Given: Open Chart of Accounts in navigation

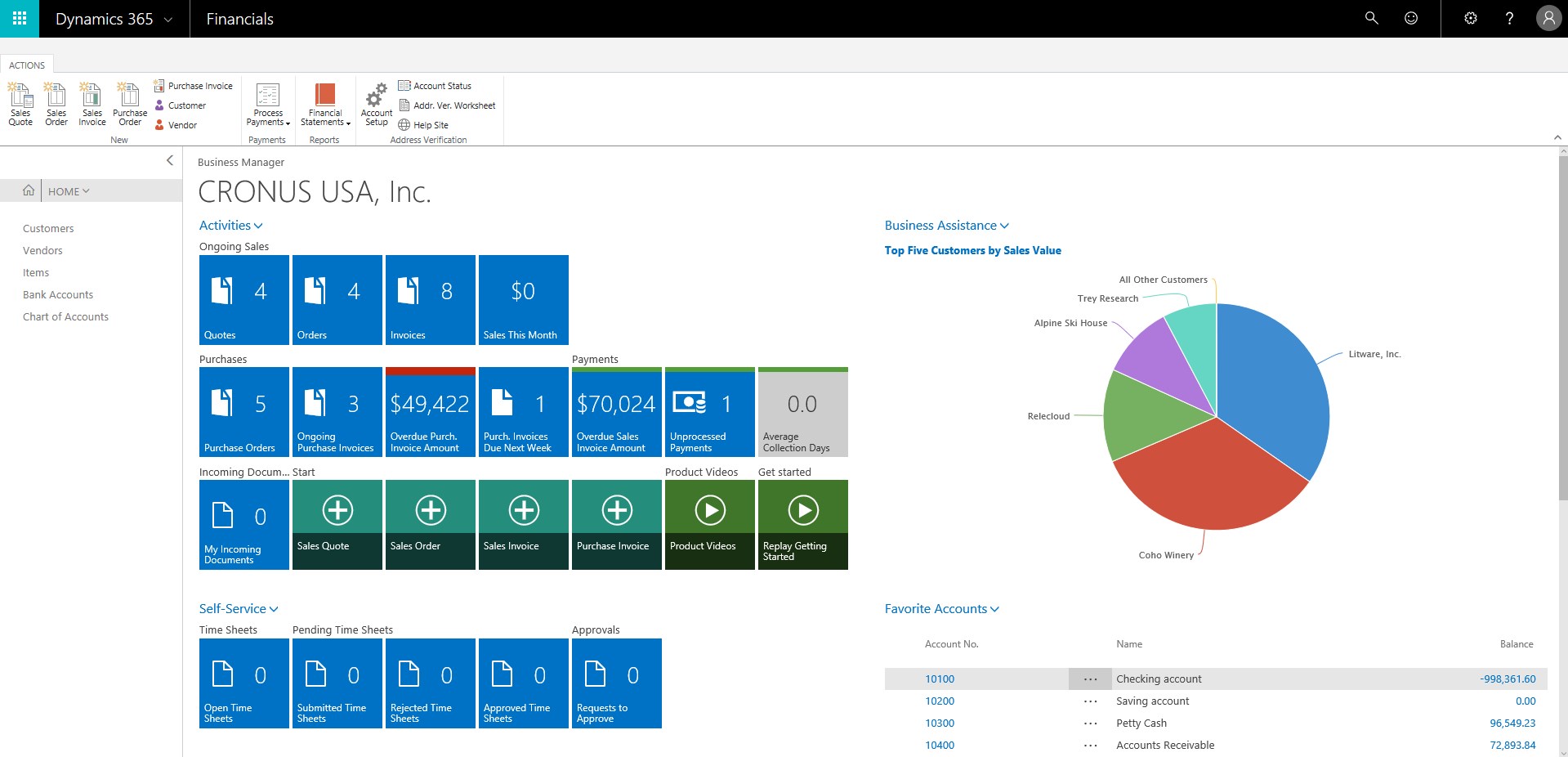Looking at the screenshot, I should point(65,317).
